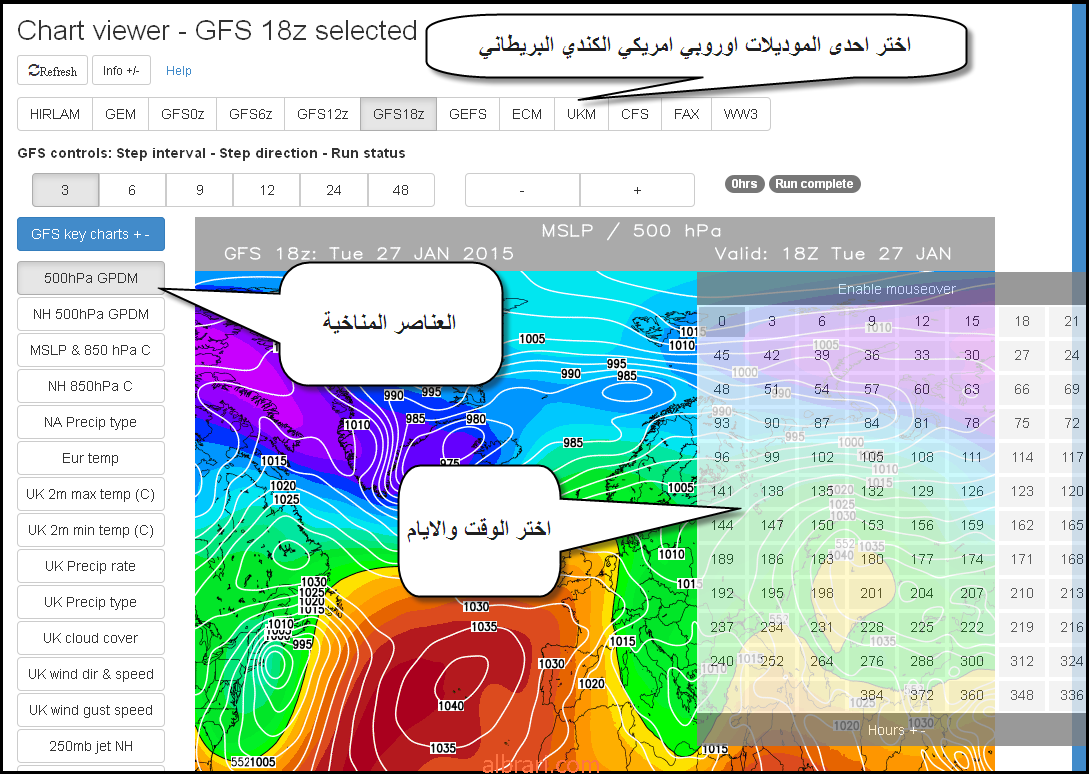This screenshot has height=774, width=1089.
Task: Click the Refresh button
Action: (53, 70)
